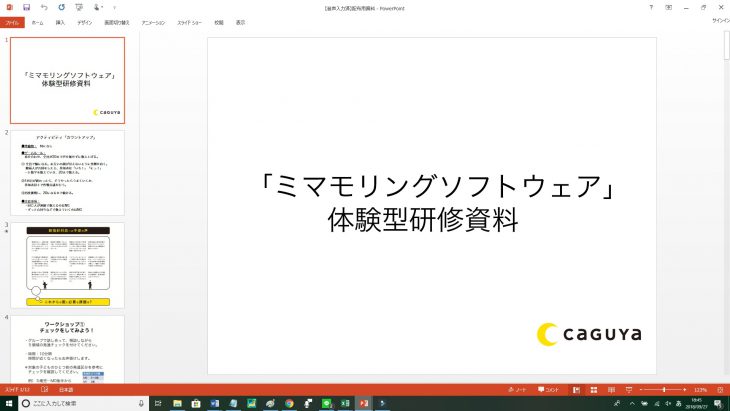
Task: Open the デザイン (Design) tab
Action: [x=84, y=22]
